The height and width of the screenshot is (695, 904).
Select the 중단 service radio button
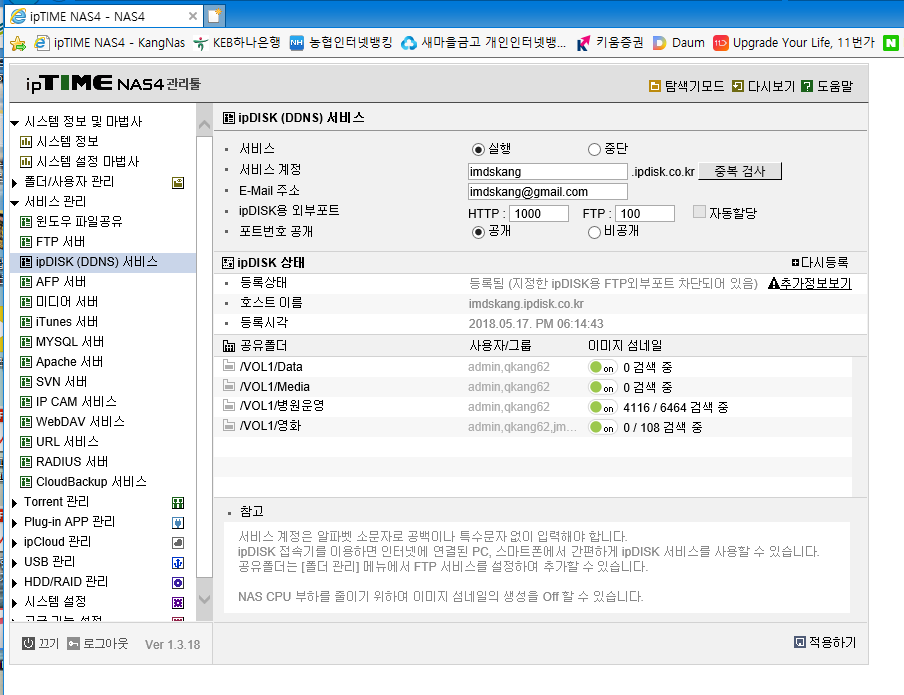(x=594, y=150)
